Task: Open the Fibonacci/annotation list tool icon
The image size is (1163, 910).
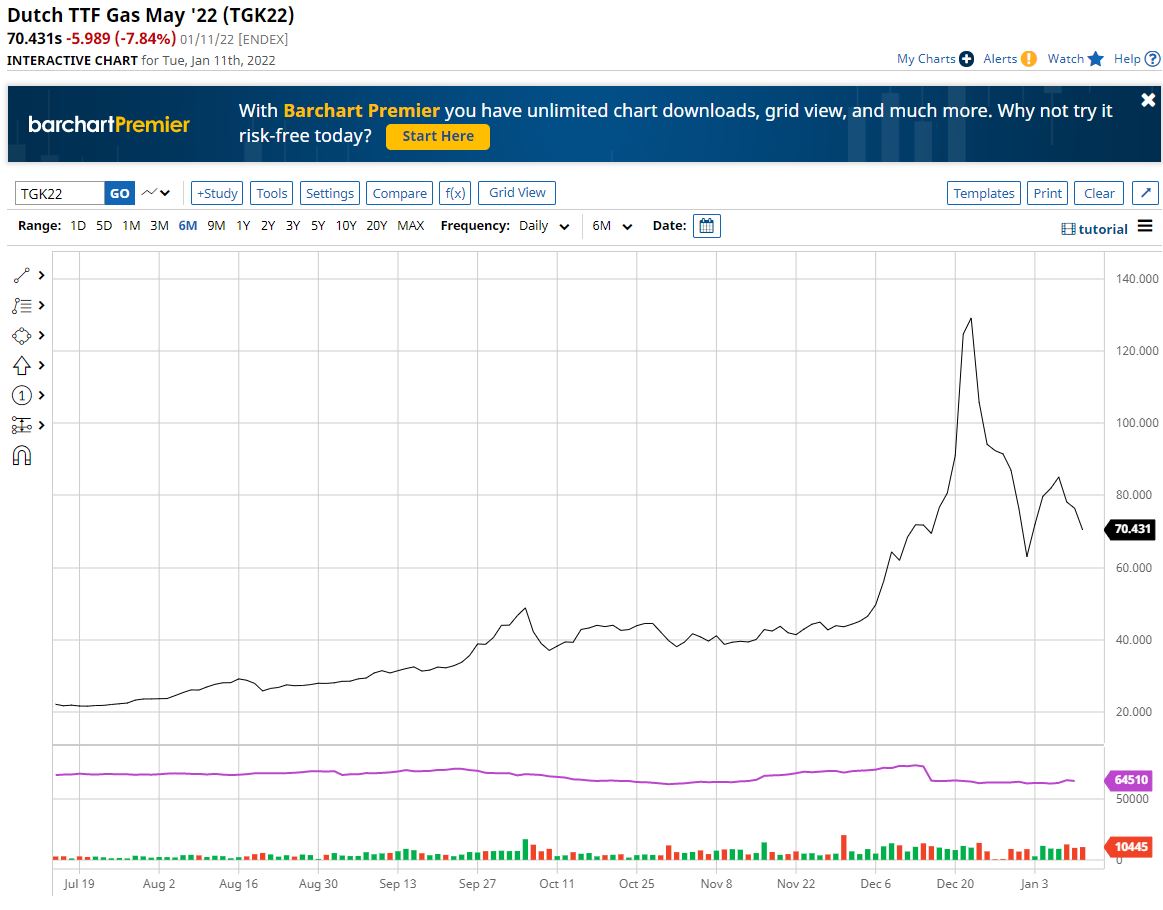Action: pos(22,306)
